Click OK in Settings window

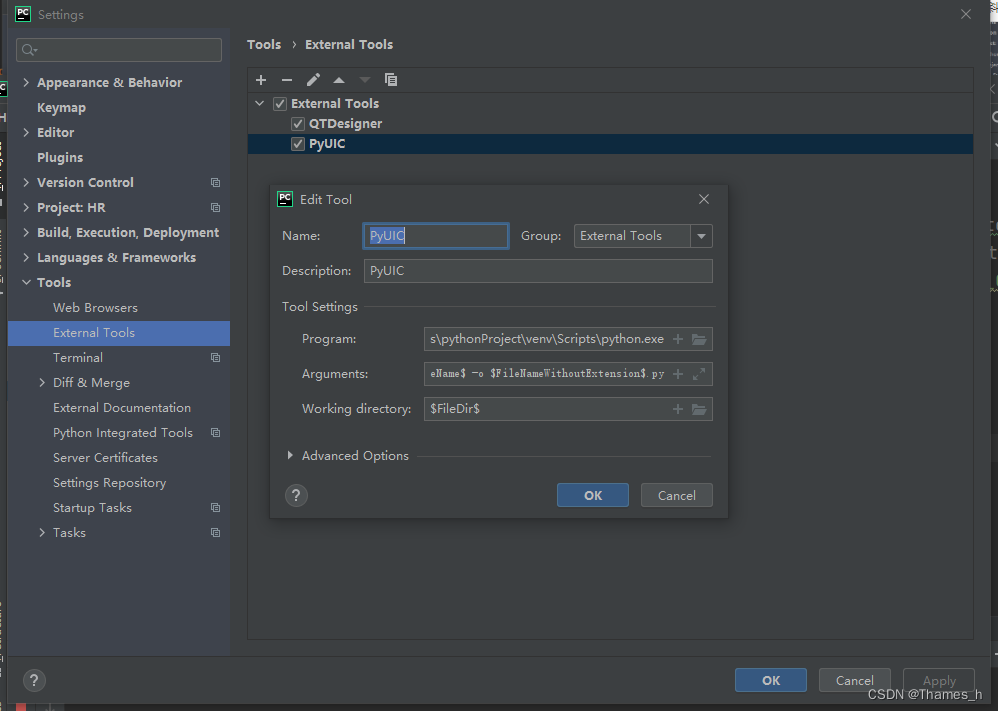tap(771, 680)
